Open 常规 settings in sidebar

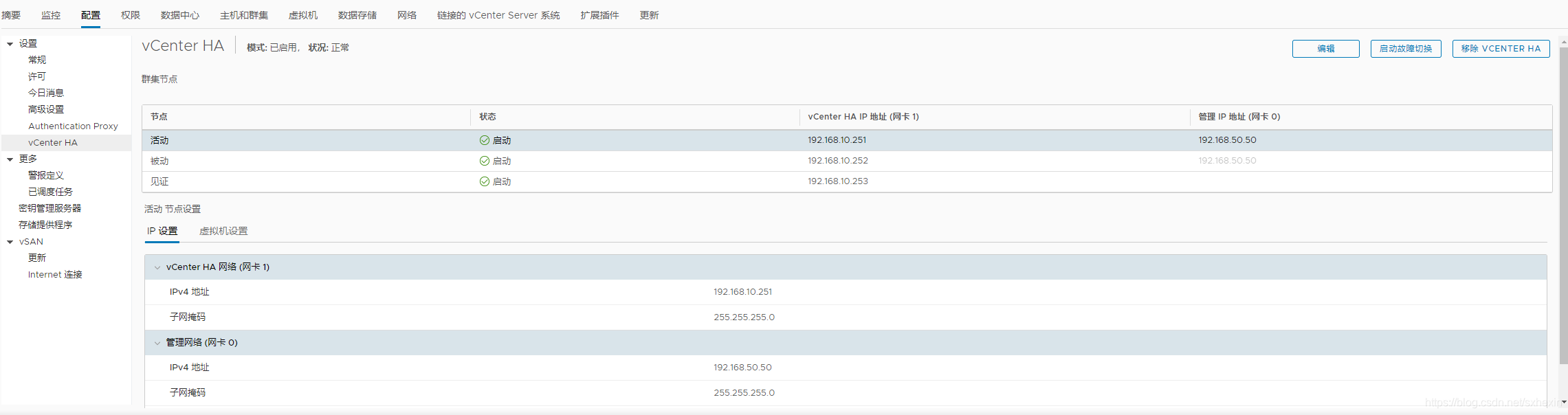(37, 60)
